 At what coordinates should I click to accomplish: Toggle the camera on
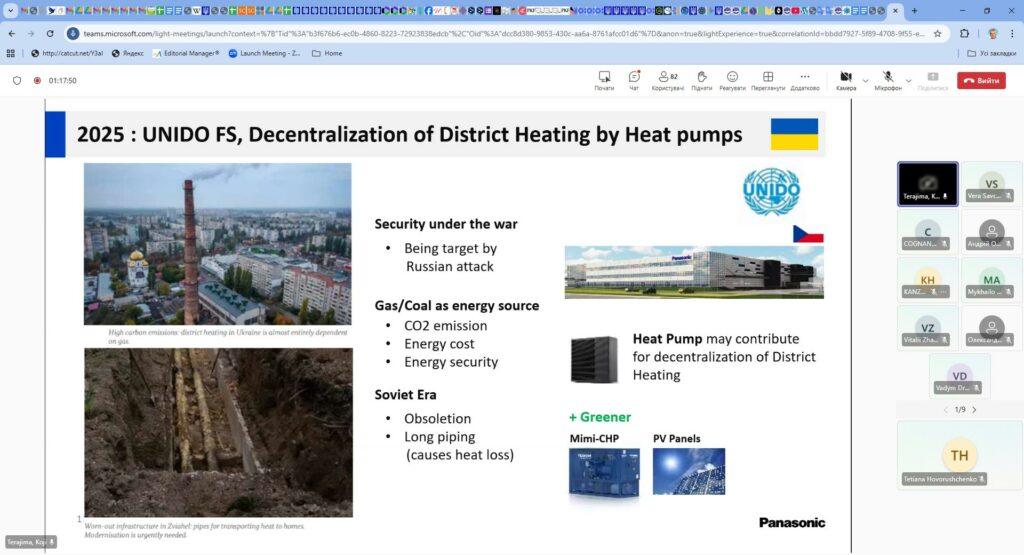point(845,80)
